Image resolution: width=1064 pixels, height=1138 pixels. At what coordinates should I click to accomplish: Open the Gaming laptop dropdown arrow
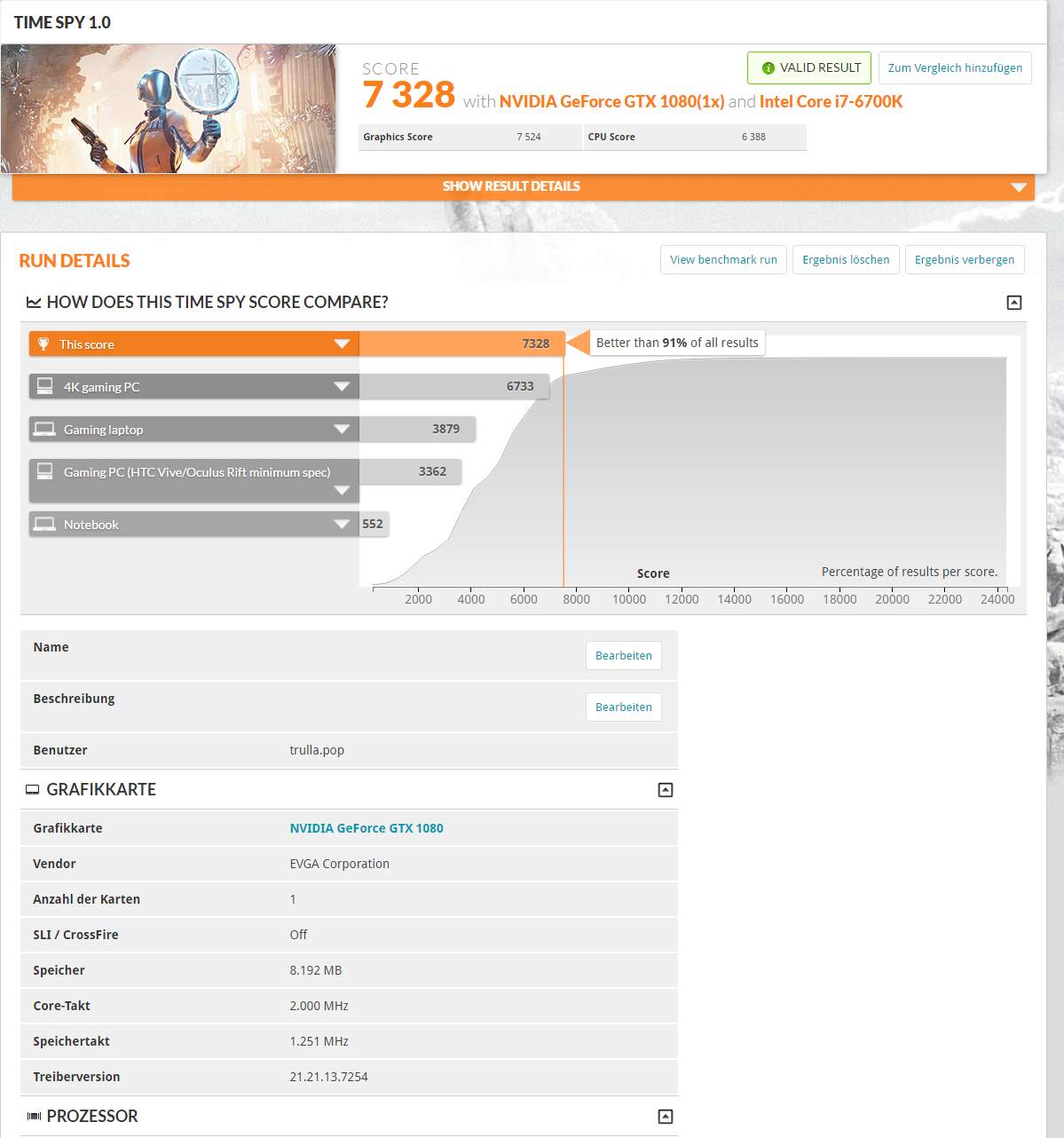342,429
